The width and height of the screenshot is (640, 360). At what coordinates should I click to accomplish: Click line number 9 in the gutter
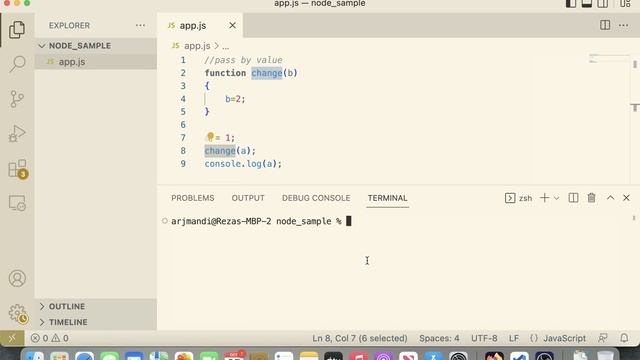point(183,164)
